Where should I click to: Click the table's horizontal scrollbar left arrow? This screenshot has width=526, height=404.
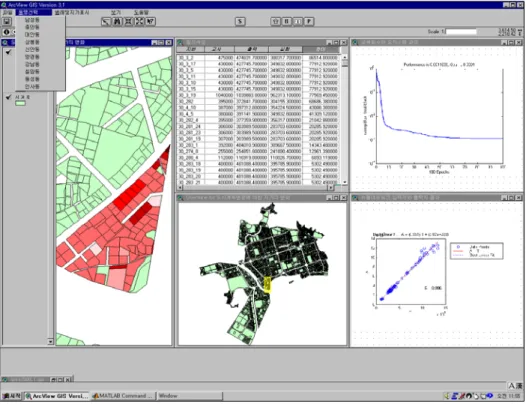click(180, 187)
